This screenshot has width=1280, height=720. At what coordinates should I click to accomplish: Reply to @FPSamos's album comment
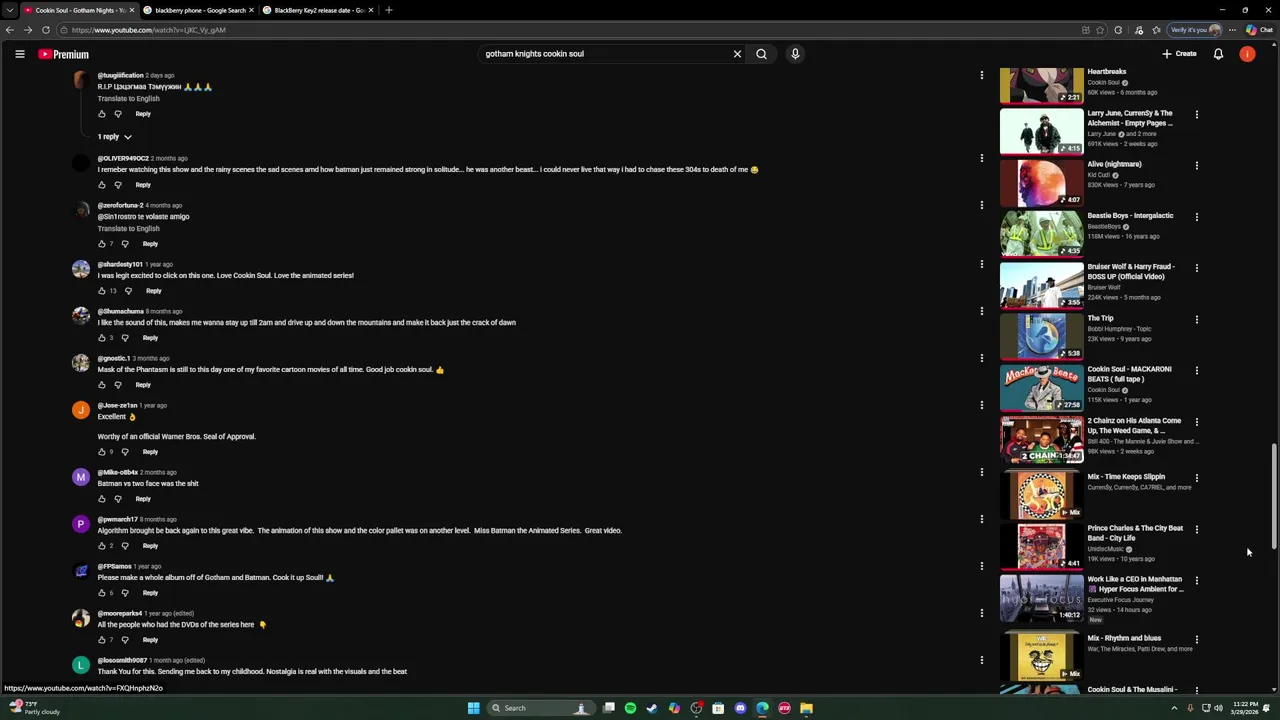(x=150, y=593)
